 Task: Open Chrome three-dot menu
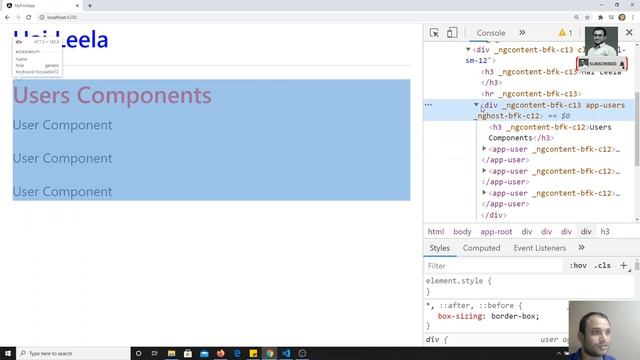pyautogui.click(x=633, y=17)
